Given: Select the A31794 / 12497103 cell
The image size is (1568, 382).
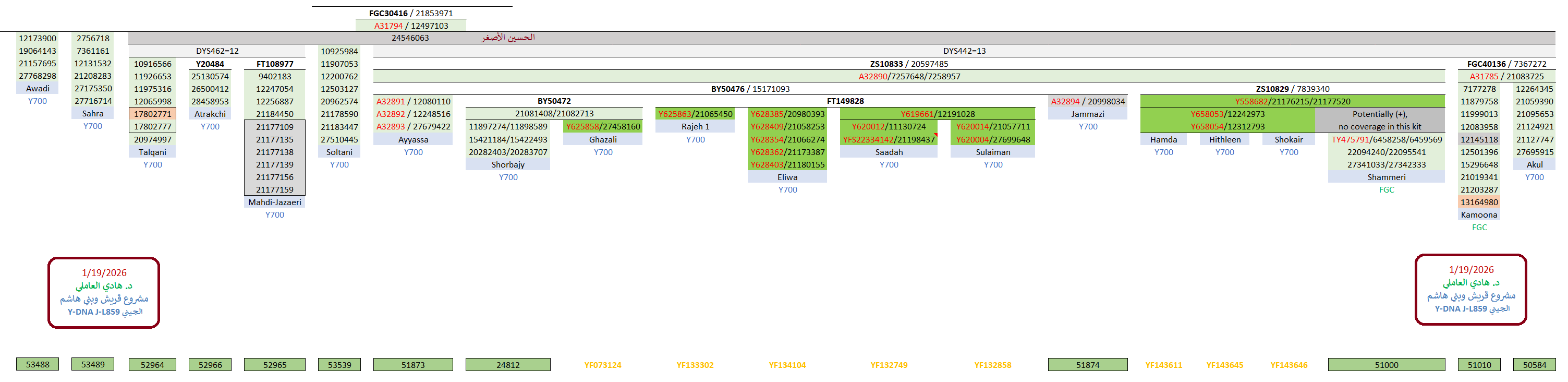Looking at the screenshot, I should pyautogui.click(x=411, y=26).
